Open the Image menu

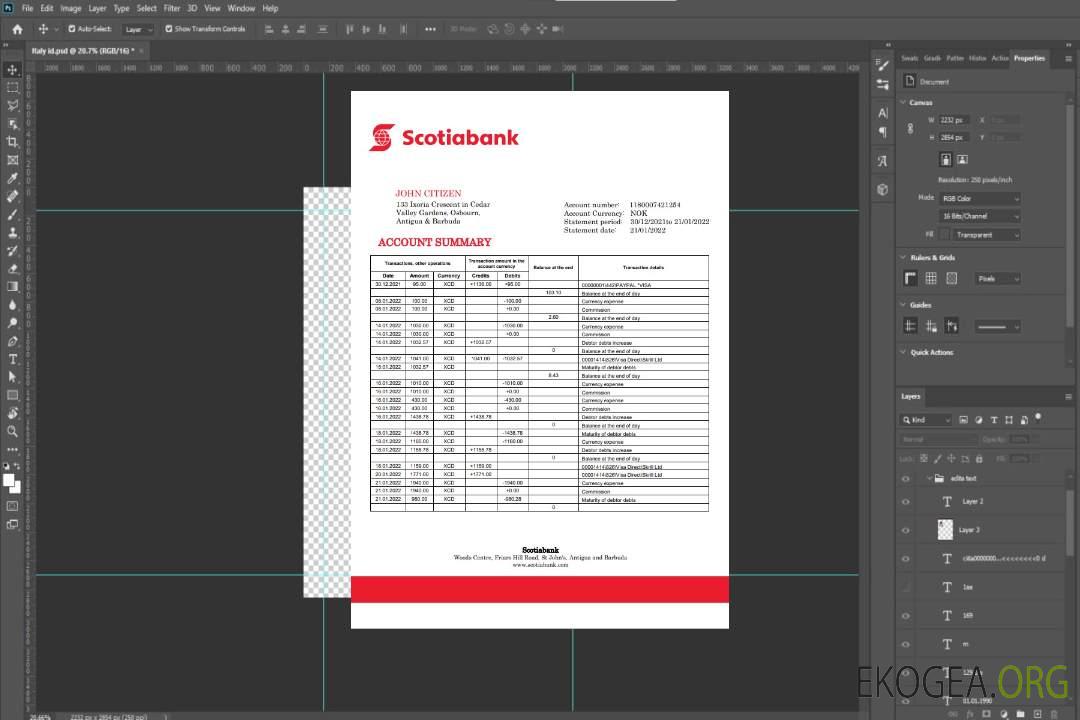pyautogui.click(x=71, y=8)
